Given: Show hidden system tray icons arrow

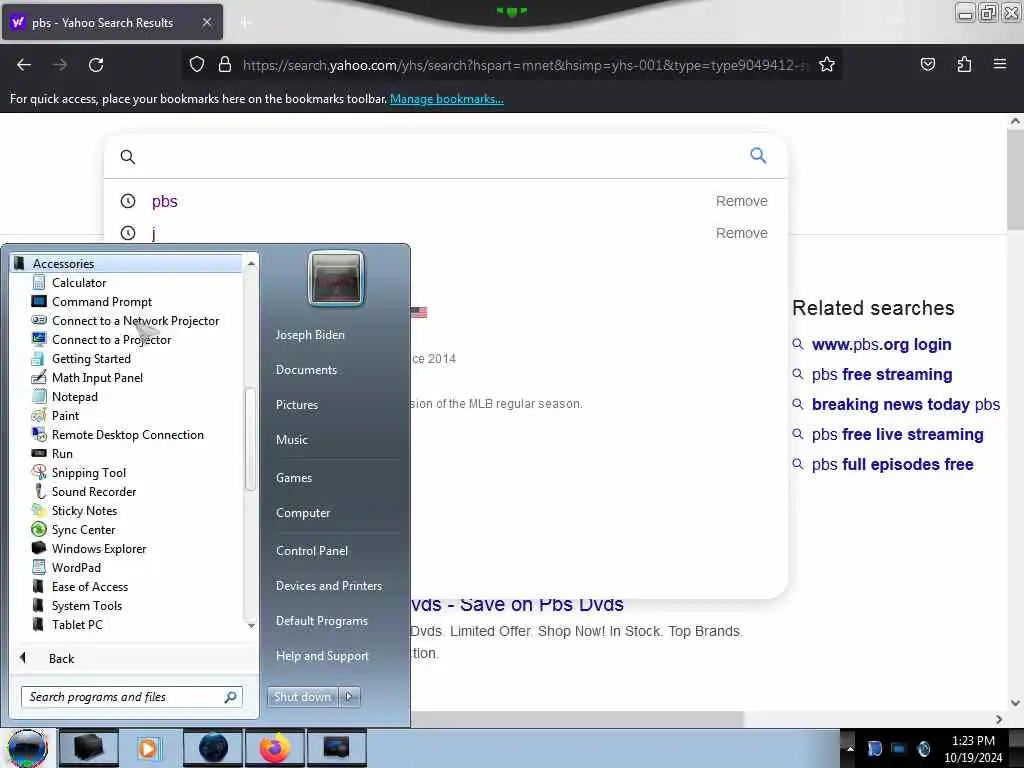Looking at the screenshot, I should click(x=850, y=748).
